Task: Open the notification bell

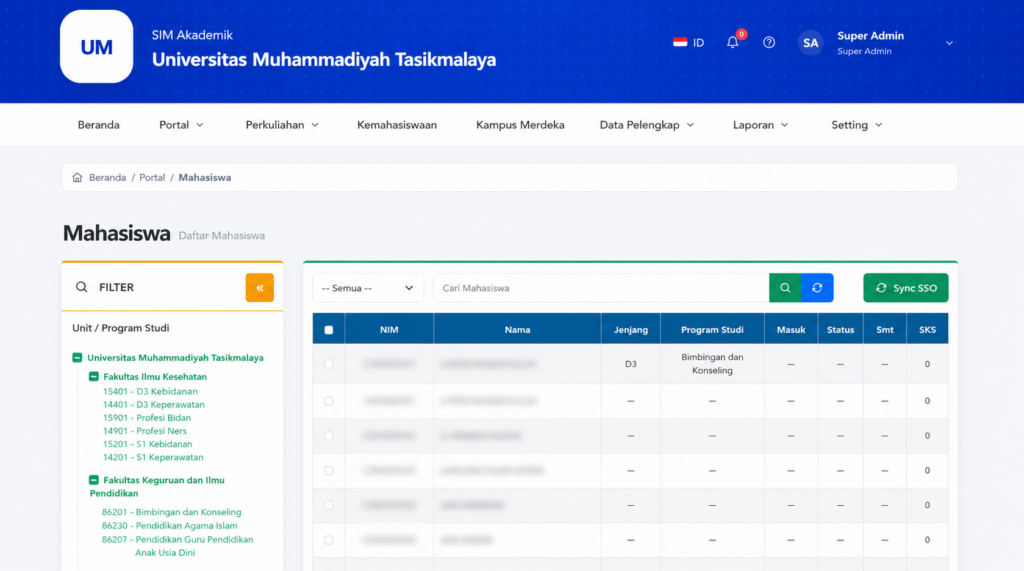Action: 733,42
